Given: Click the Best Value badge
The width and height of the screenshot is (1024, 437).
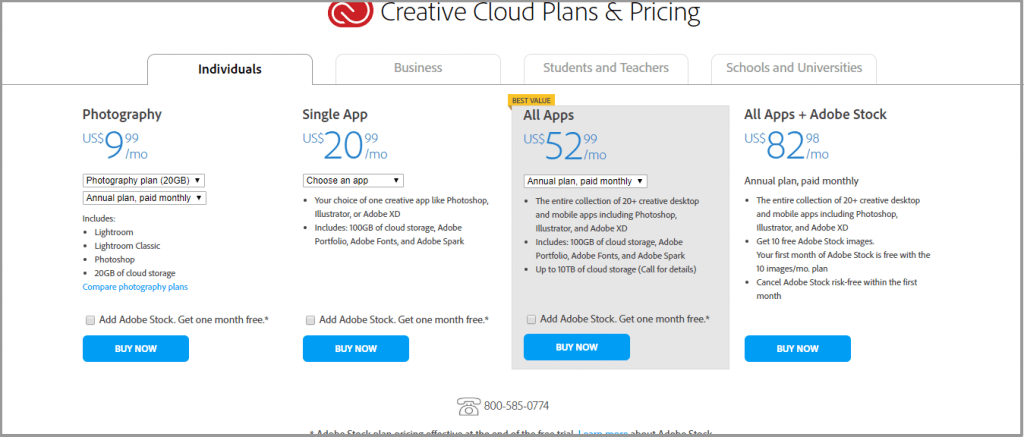Looking at the screenshot, I should [533, 100].
